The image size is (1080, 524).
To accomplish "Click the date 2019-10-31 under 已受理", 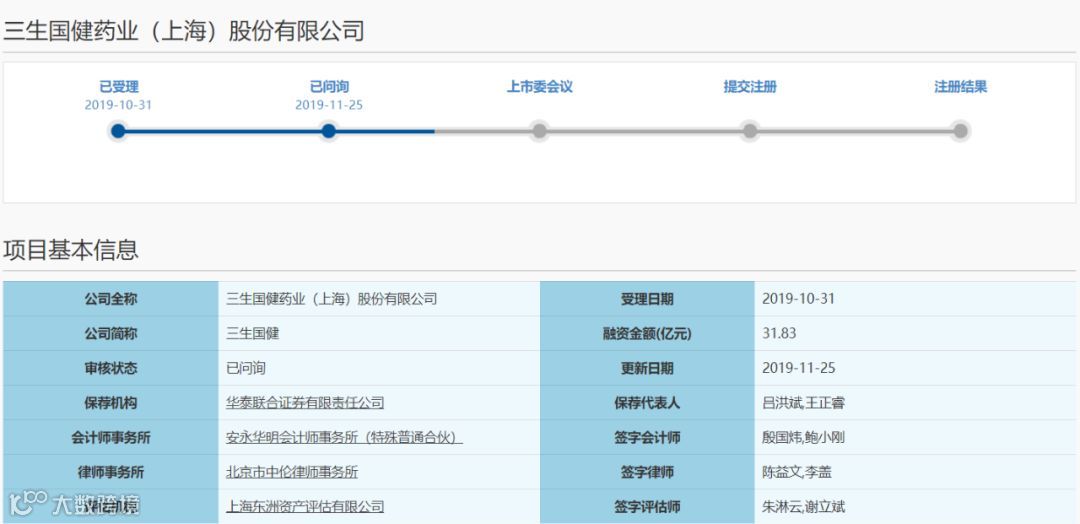I will (118, 105).
